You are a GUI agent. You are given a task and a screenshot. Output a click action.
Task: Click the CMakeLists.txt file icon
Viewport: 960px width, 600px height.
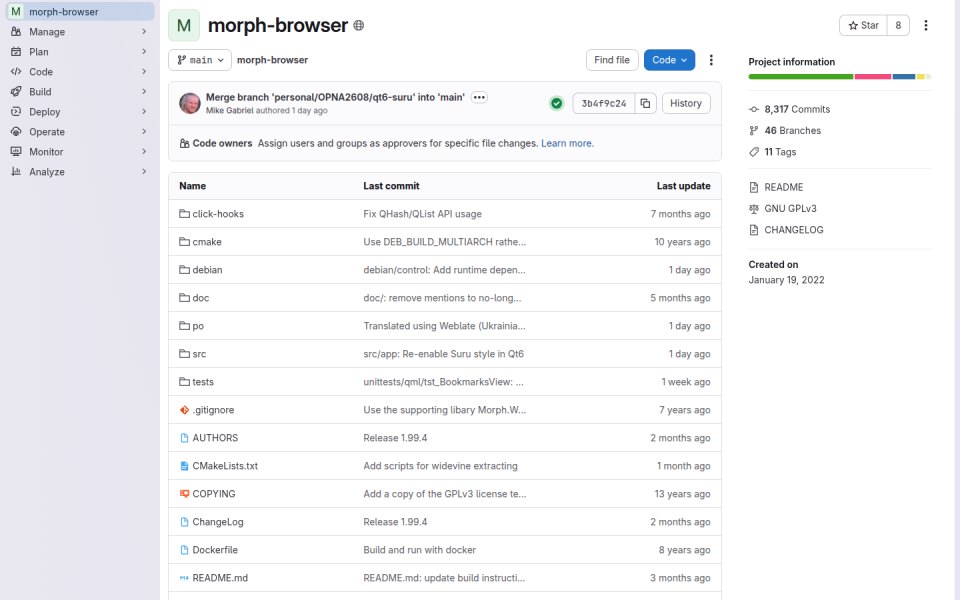pyautogui.click(x=184, y=466)
